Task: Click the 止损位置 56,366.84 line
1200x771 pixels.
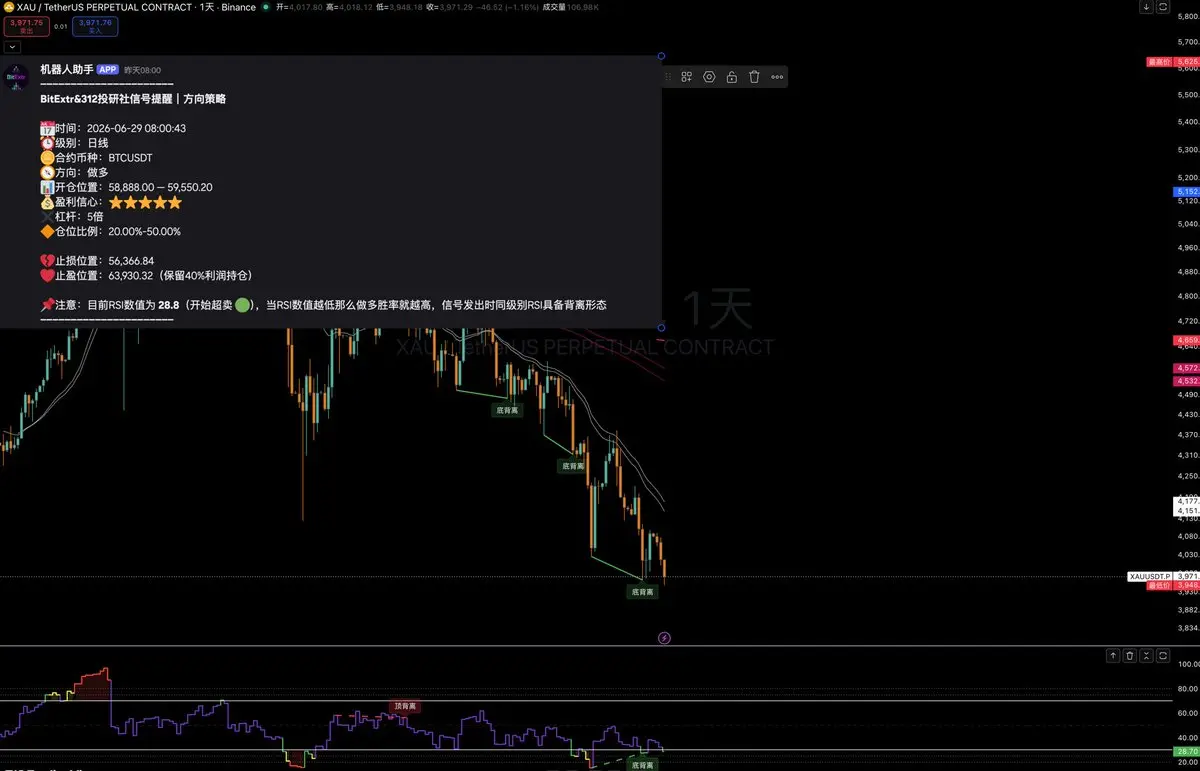Action: [97, 260]
